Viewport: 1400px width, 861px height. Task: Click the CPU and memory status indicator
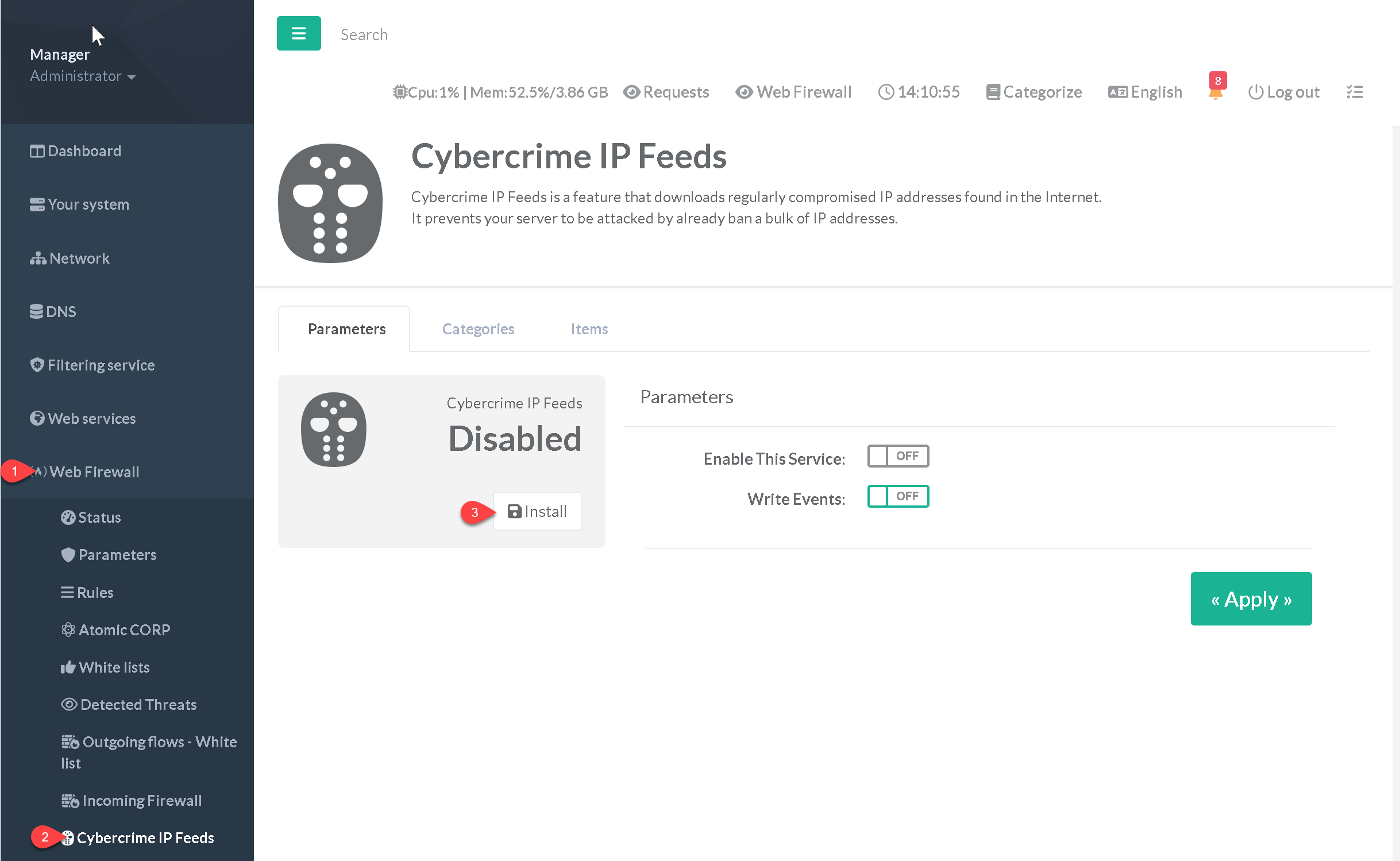click(500, 92)
